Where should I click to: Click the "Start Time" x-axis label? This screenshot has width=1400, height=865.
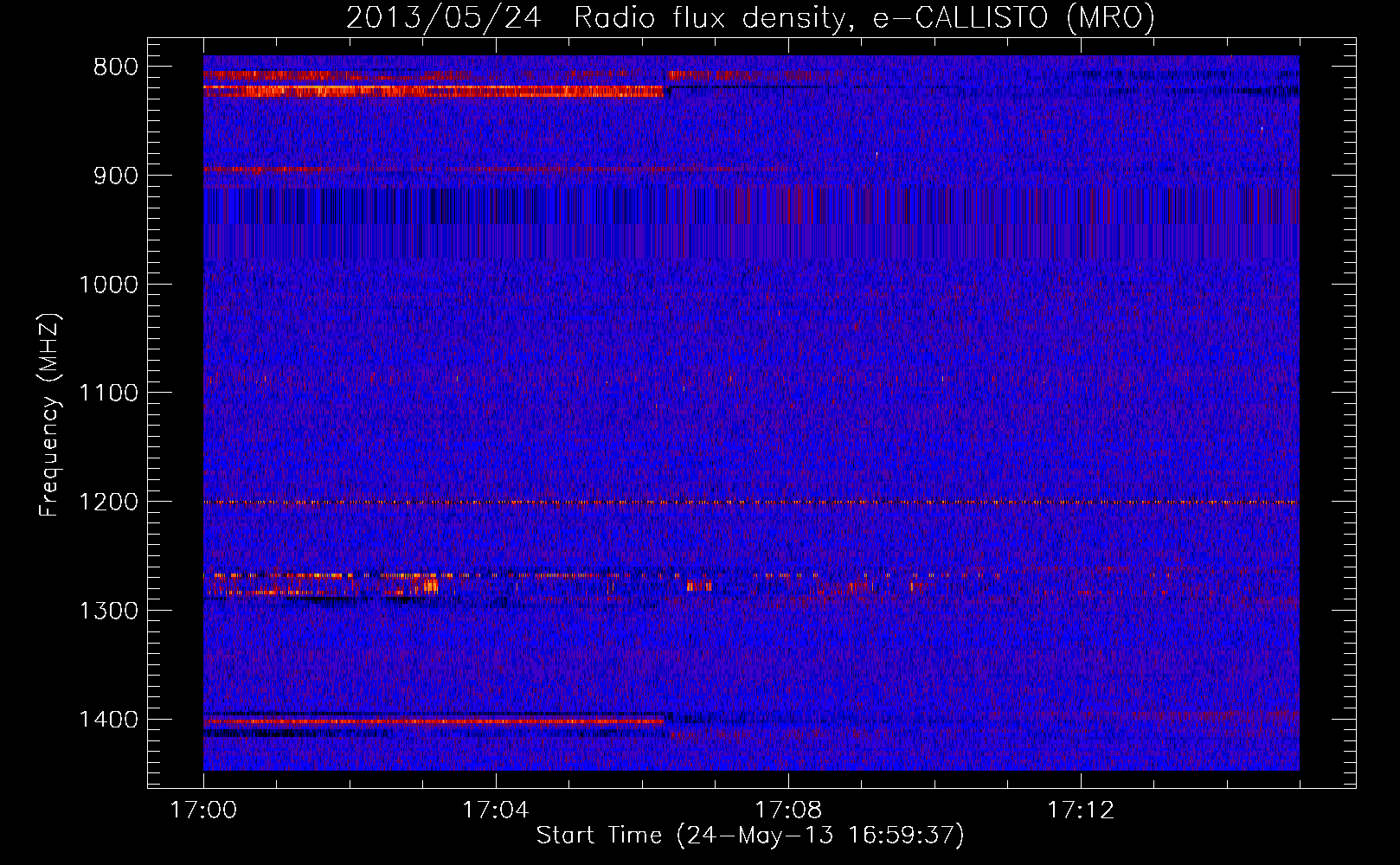point(749,836)
